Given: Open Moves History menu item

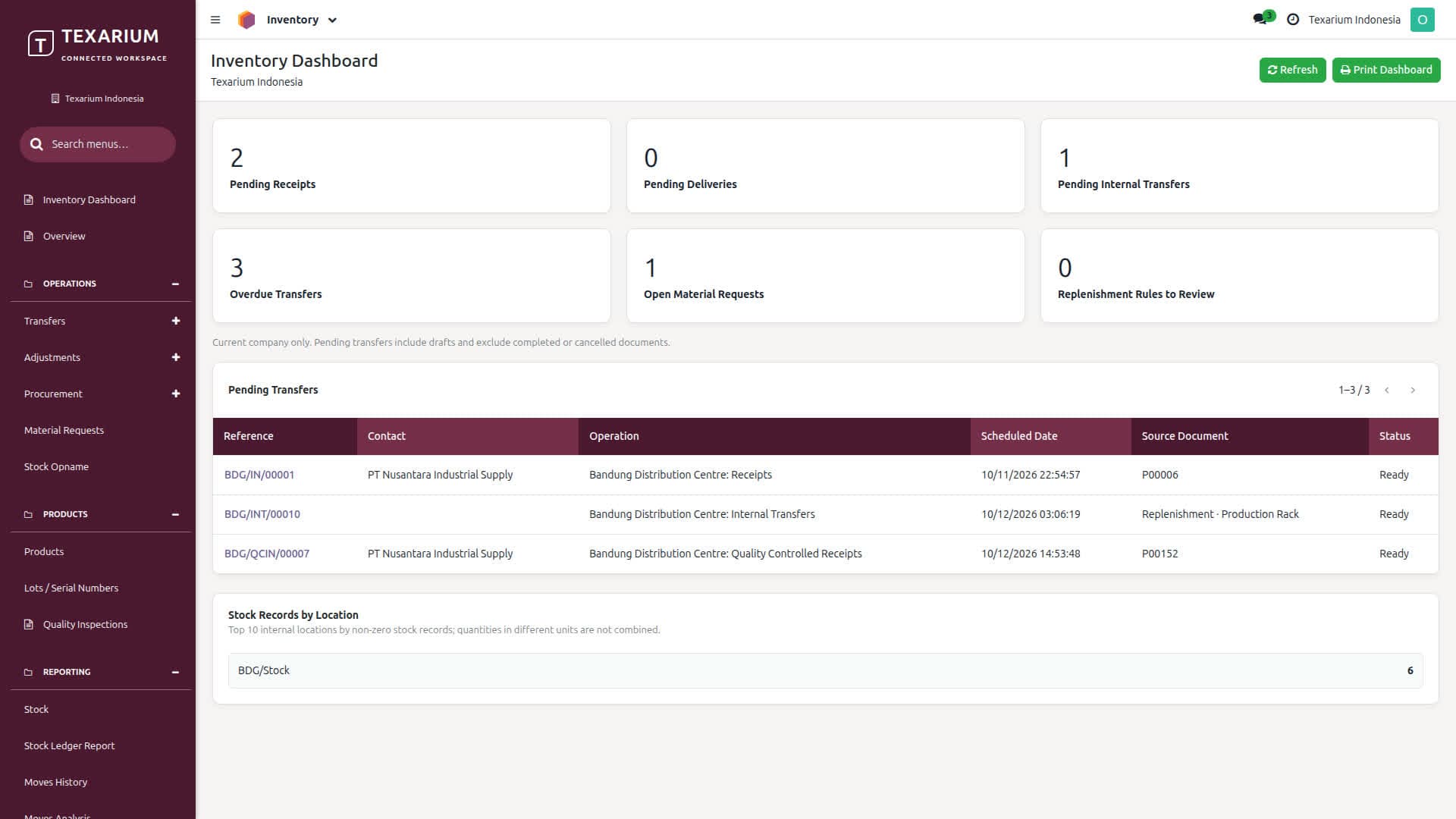Looking at the screenshot, I should tap(55, 782).
